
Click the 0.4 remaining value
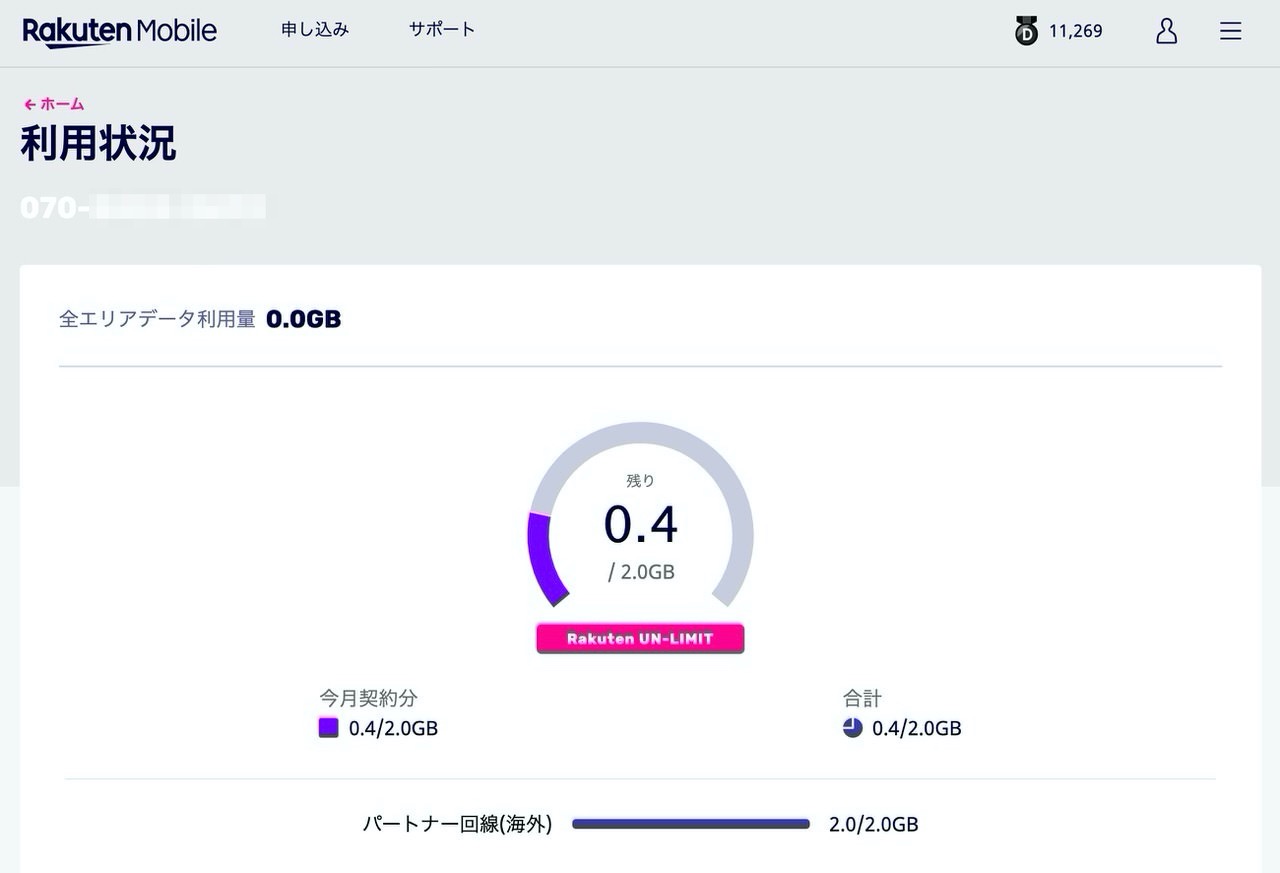pos(640,525)
